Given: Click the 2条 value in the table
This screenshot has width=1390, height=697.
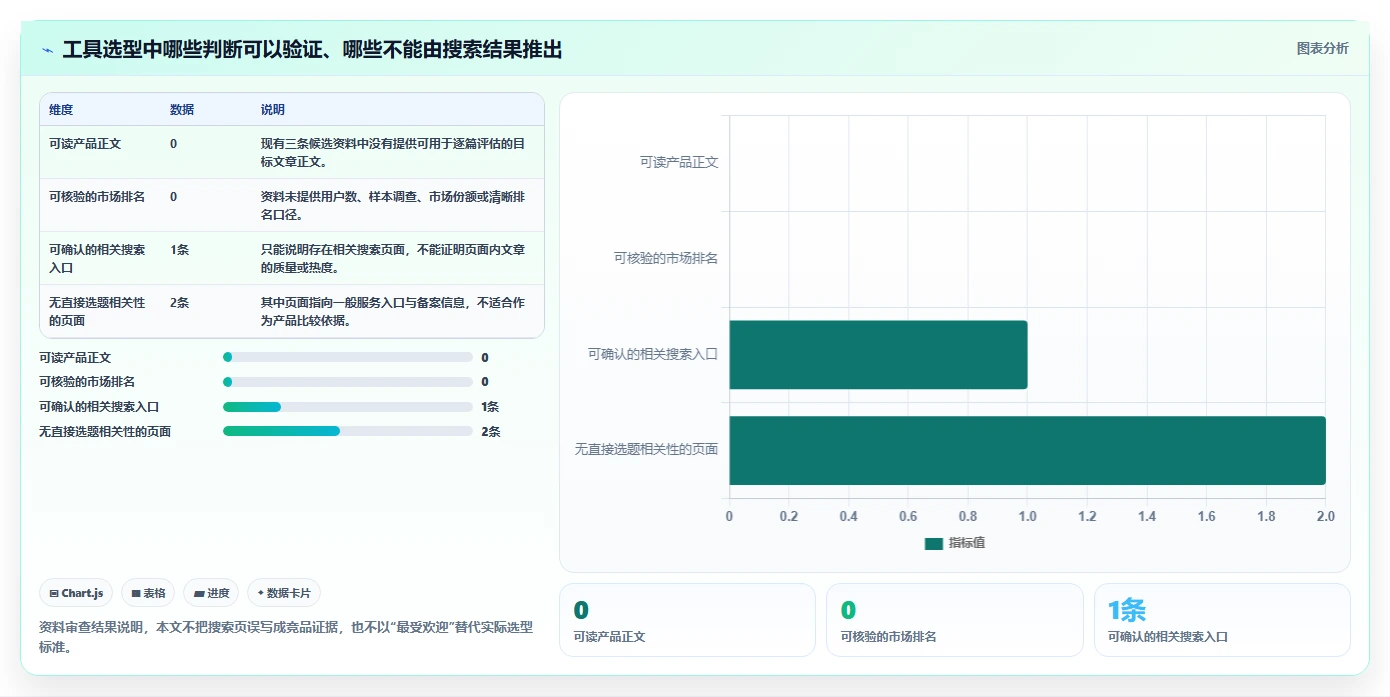Looking at the screenshot, I should pyautogui.click(x=180, y=303).
